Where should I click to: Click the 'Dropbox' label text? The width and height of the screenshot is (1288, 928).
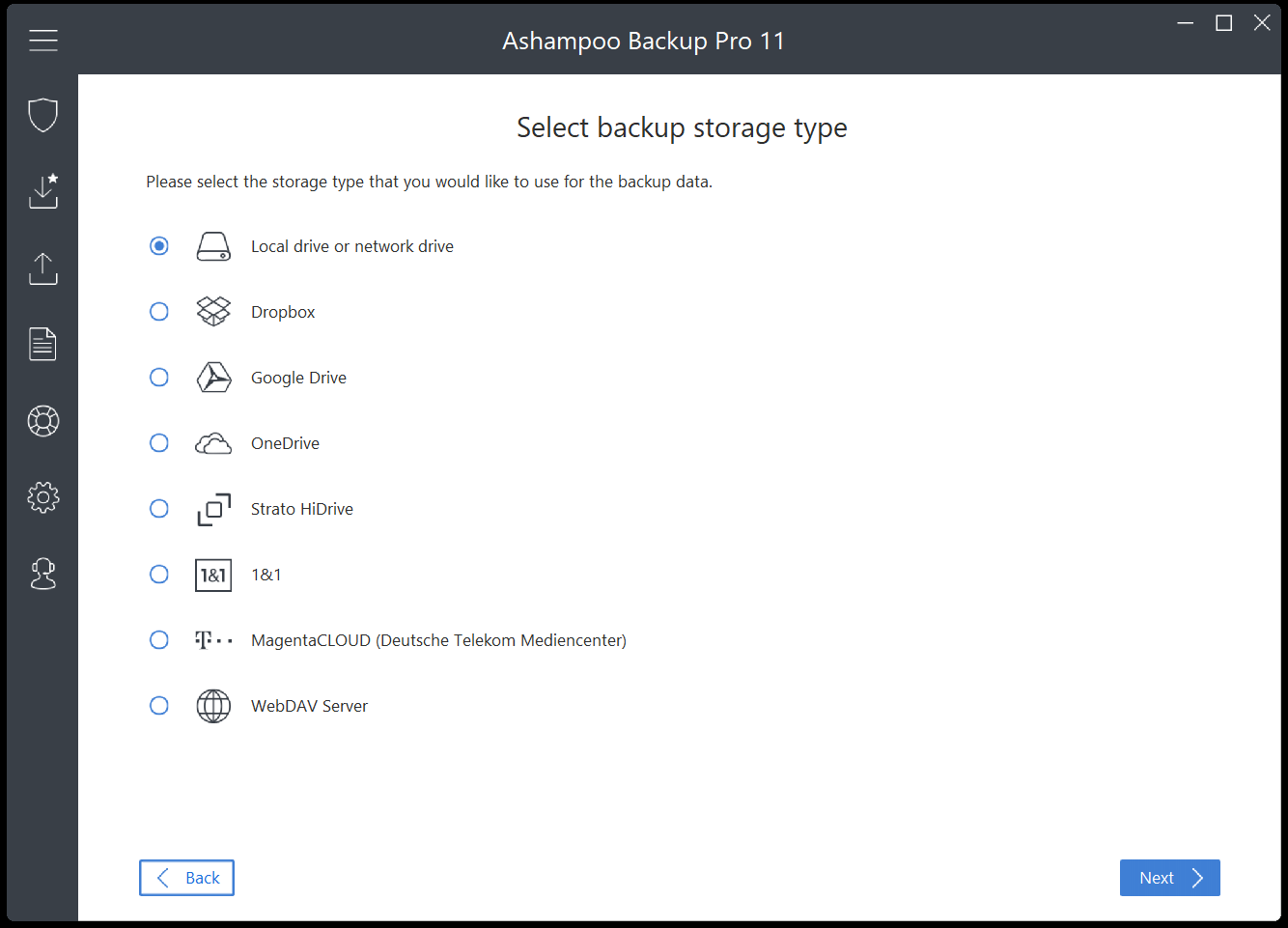(283, 312)
